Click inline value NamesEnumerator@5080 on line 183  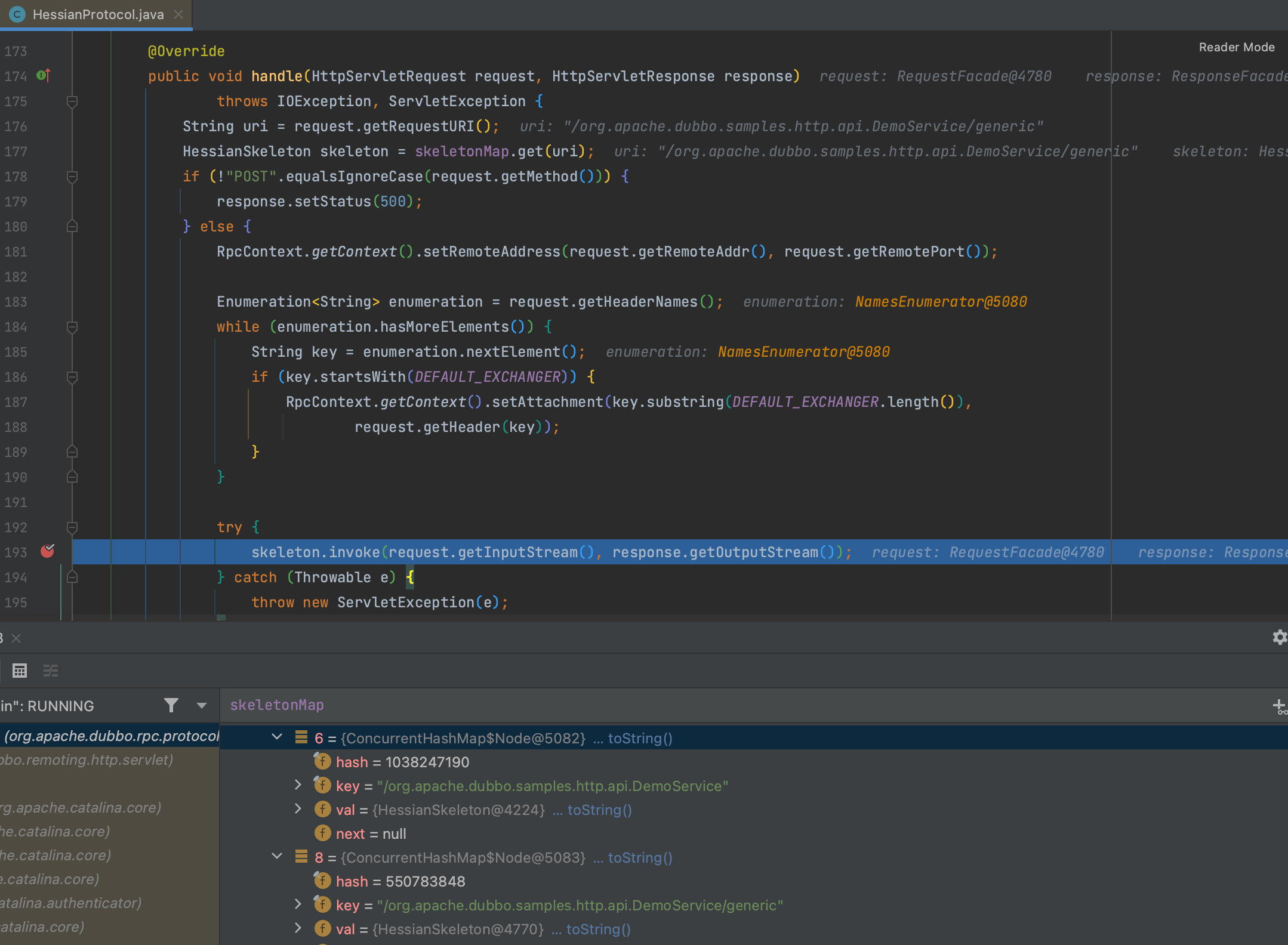tap(941, 301)
